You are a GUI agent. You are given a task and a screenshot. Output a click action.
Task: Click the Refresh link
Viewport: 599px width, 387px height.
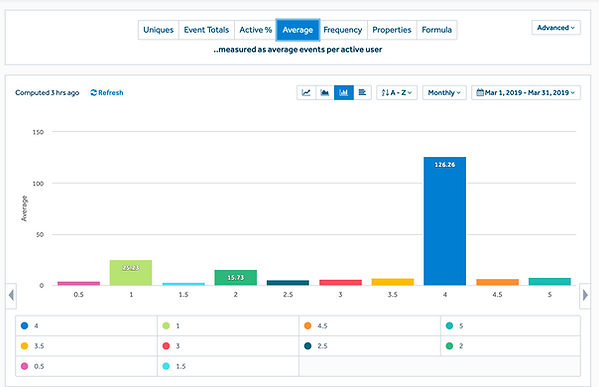tap(107, 92)
